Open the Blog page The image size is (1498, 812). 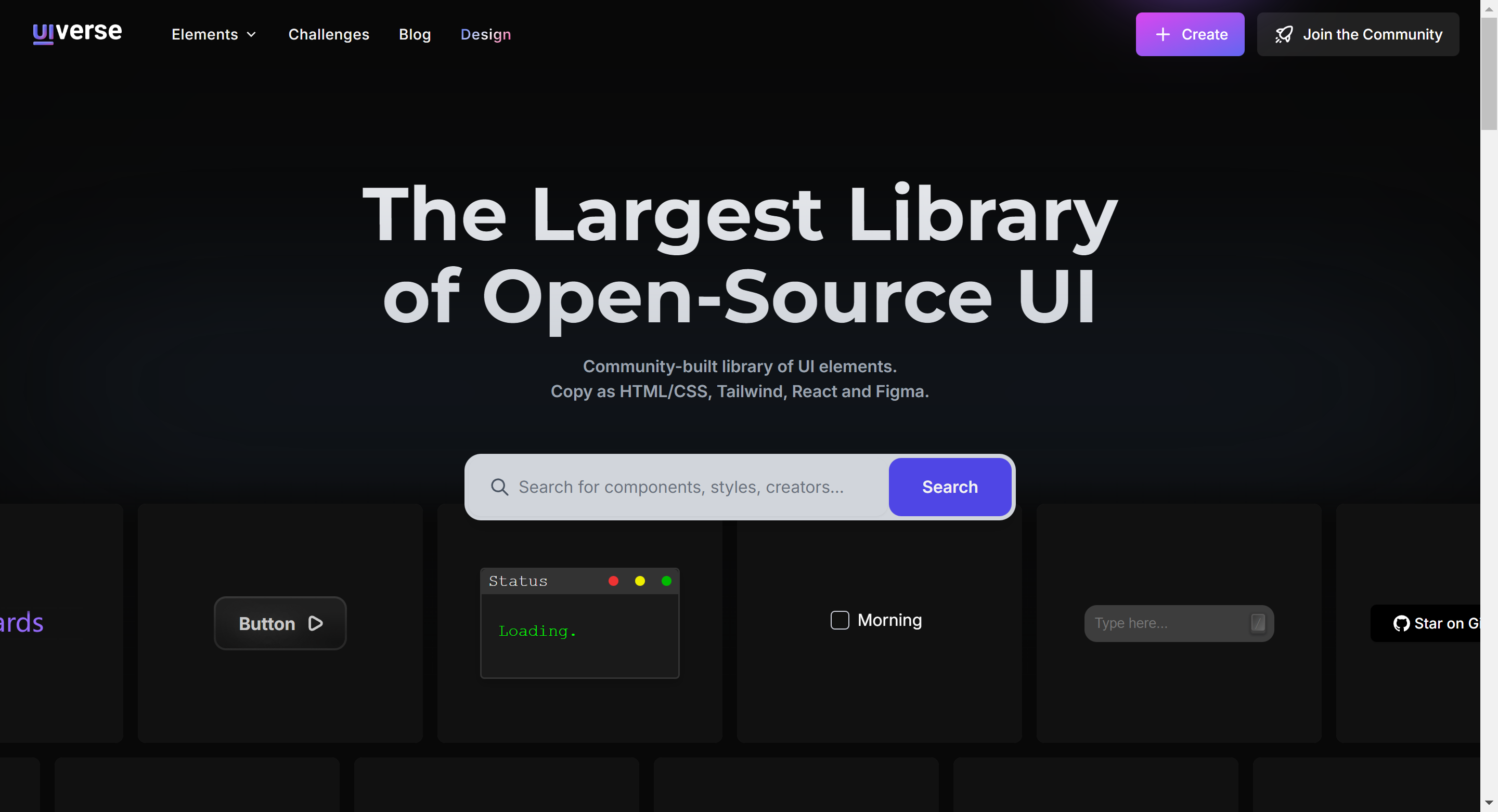(415, 34)
